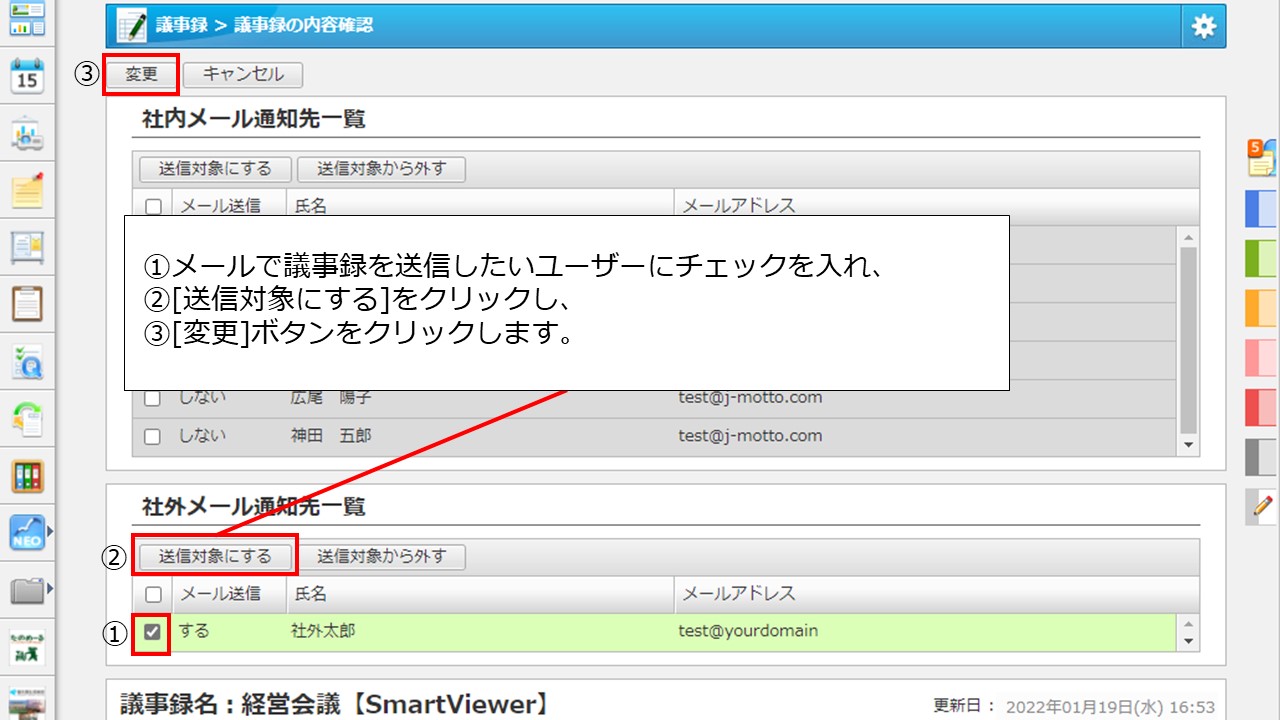
Task: Open the brown clipboard sidebar icon
Action: 27,303
